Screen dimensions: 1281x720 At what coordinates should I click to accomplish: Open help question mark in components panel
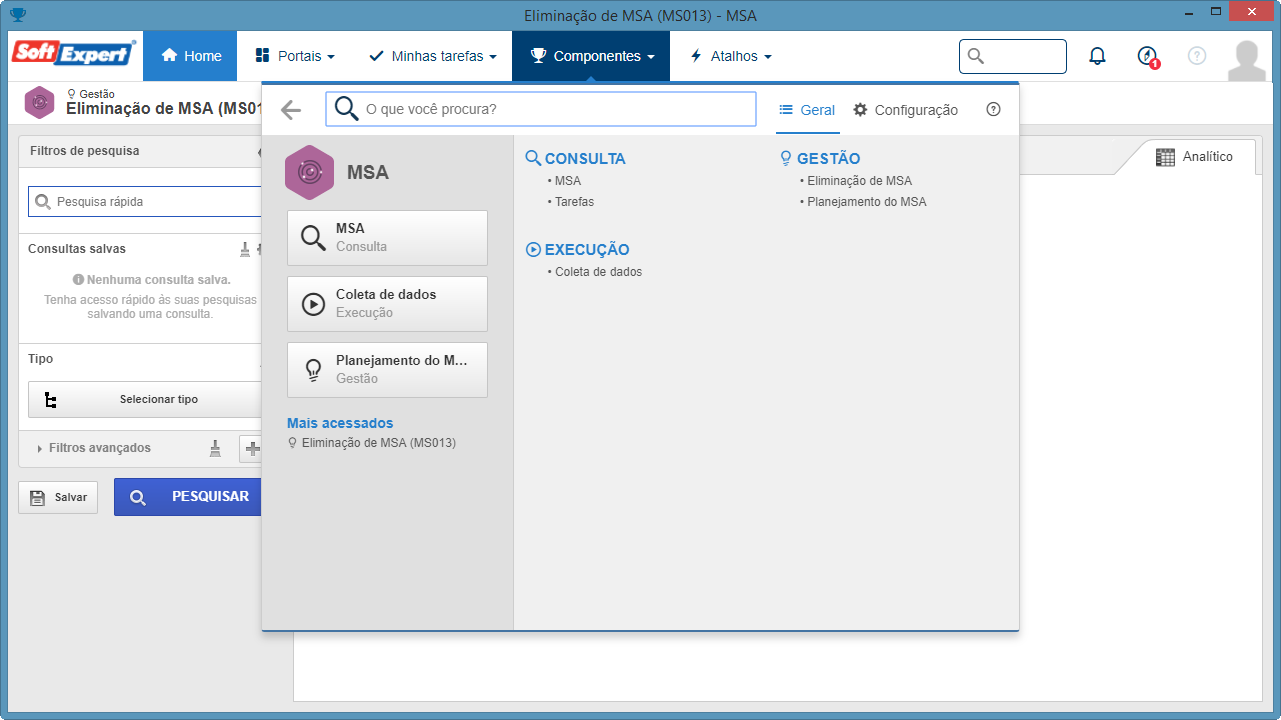[x=993, y=110]
